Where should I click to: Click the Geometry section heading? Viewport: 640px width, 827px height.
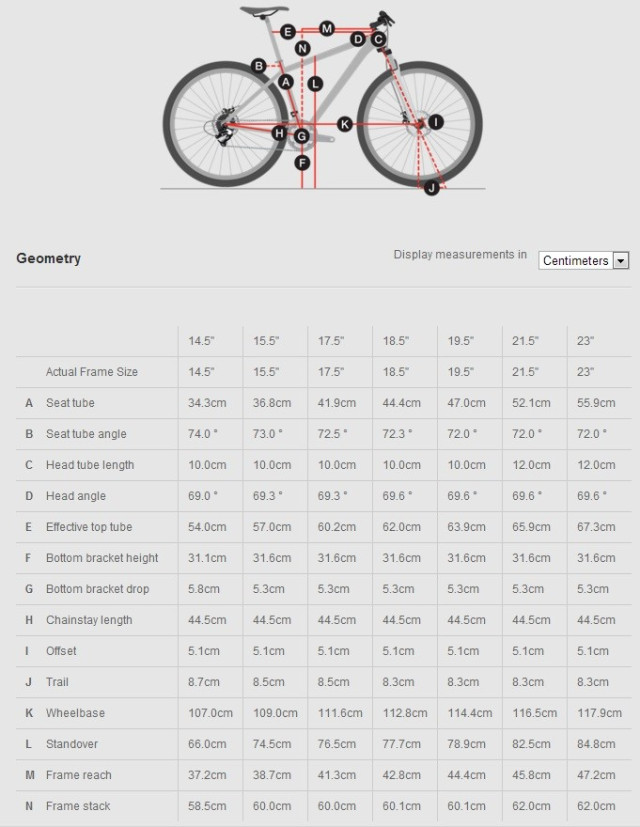click(48, 258)
